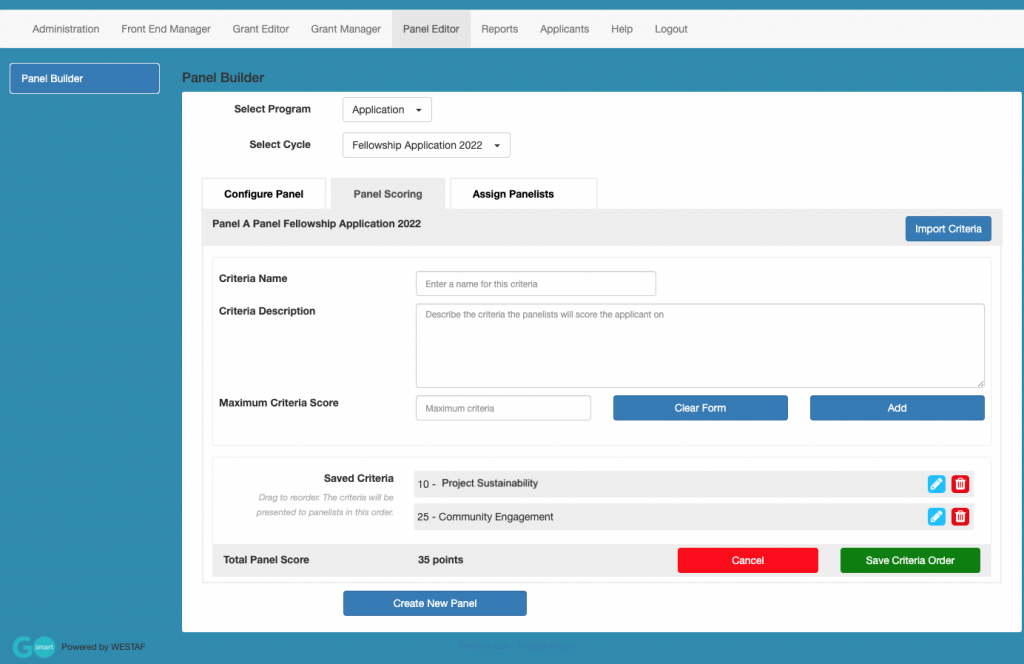Create a new panel
Screen dimensions: 1024x664
pyautogui.click(x=434, y=603)
